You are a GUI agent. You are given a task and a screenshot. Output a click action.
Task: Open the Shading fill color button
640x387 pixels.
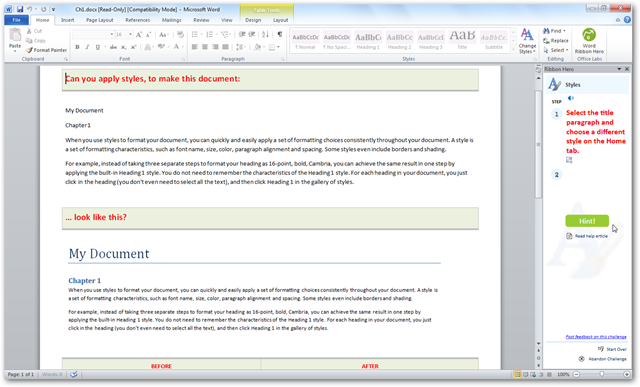point(259,47)
